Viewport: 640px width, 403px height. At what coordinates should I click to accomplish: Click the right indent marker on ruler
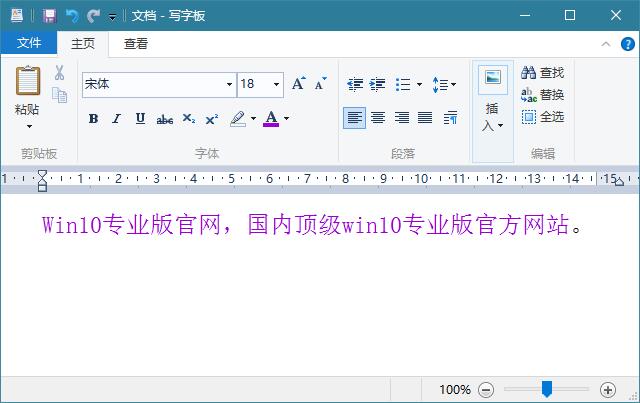[x=620, y=181]
